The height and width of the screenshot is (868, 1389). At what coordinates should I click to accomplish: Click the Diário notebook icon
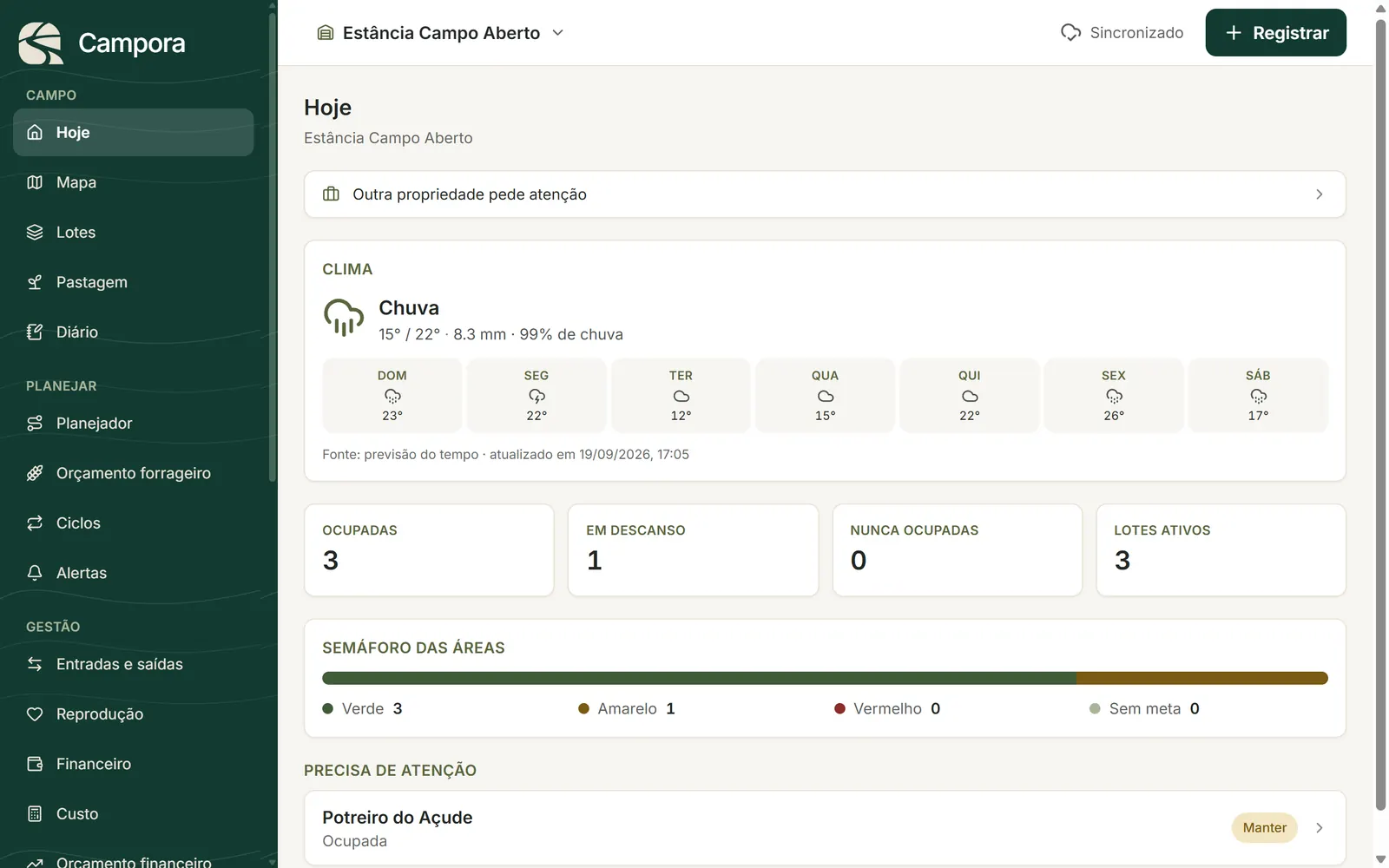coord(35,332)
